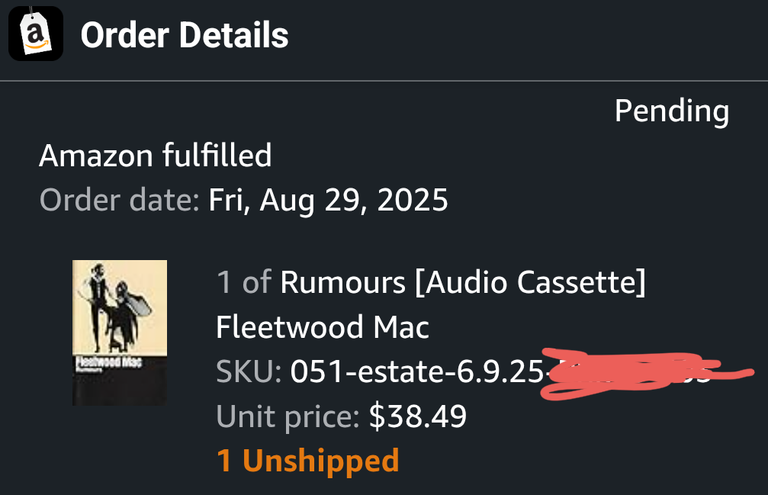The height and width of the screenshot is (495, 768).
Task: Tap the SKU label
Action: [249, 372]
